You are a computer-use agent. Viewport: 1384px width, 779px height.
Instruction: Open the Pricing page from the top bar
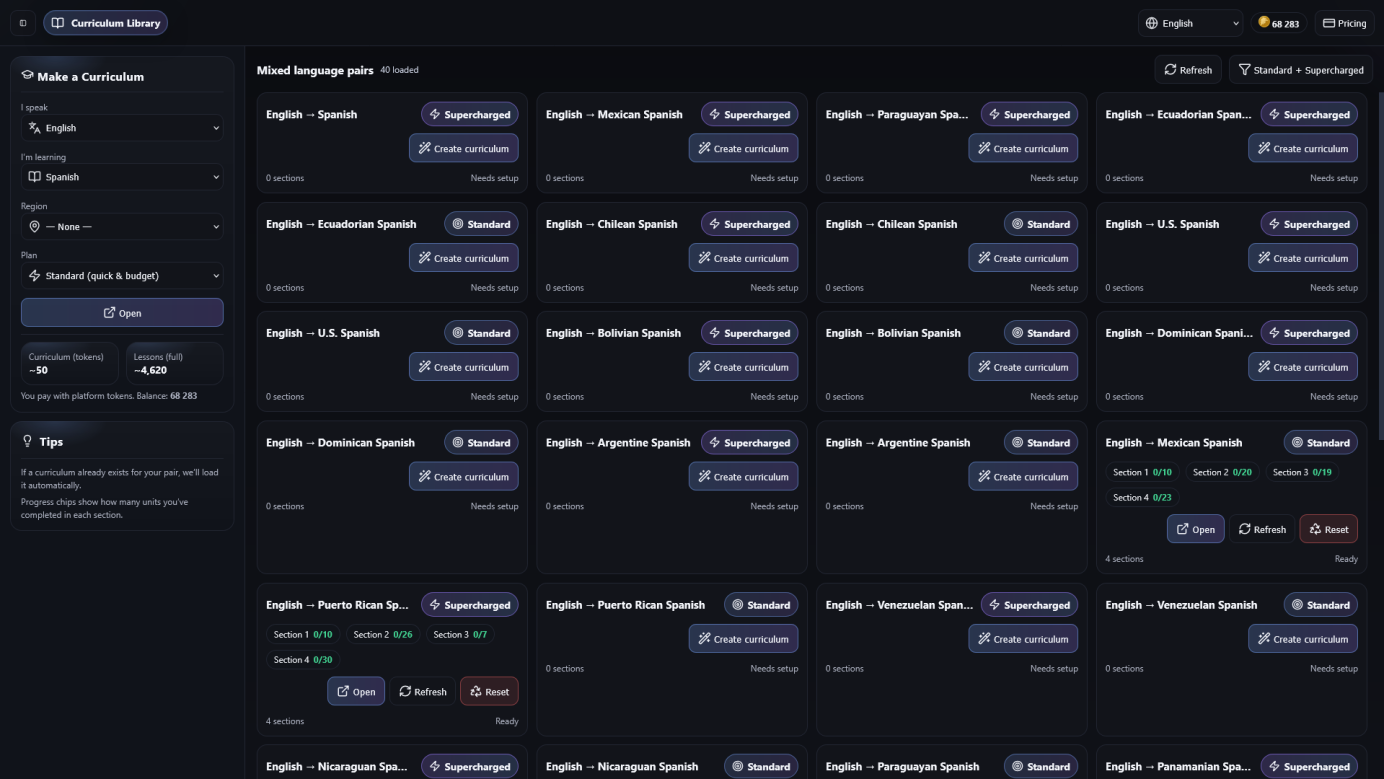tap(1344, 23)
